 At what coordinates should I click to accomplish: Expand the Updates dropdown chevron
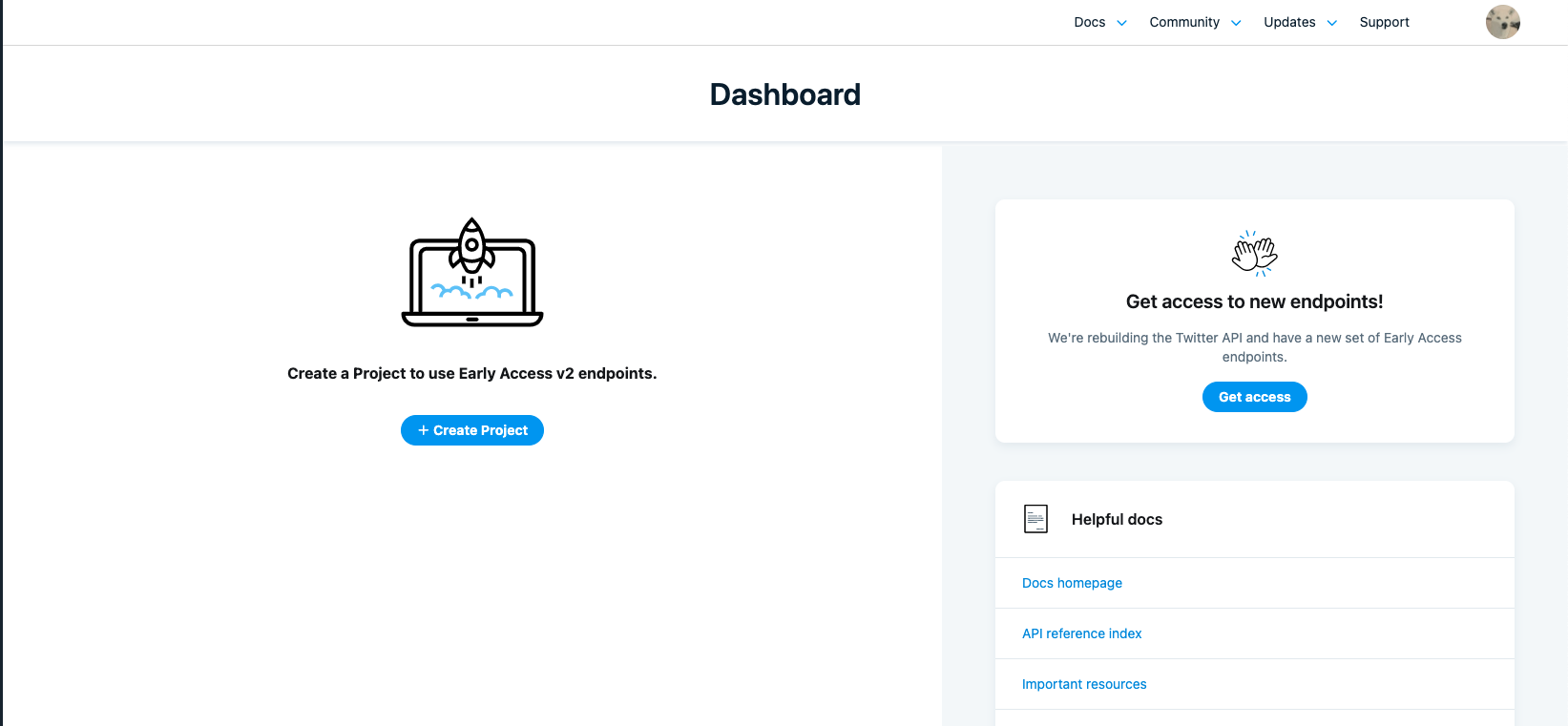click(x=1332, y=23)
